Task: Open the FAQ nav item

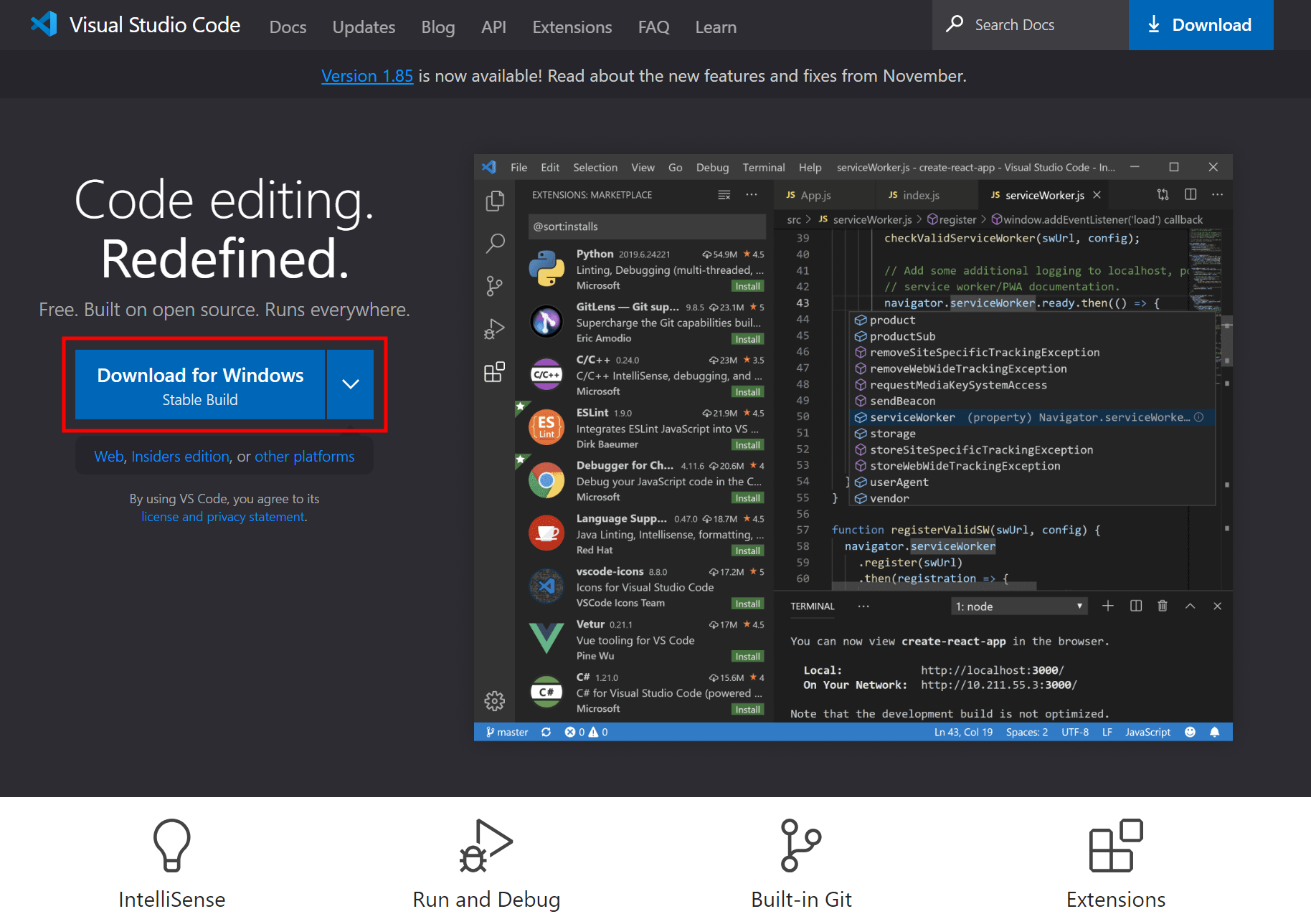Action: 653,27
